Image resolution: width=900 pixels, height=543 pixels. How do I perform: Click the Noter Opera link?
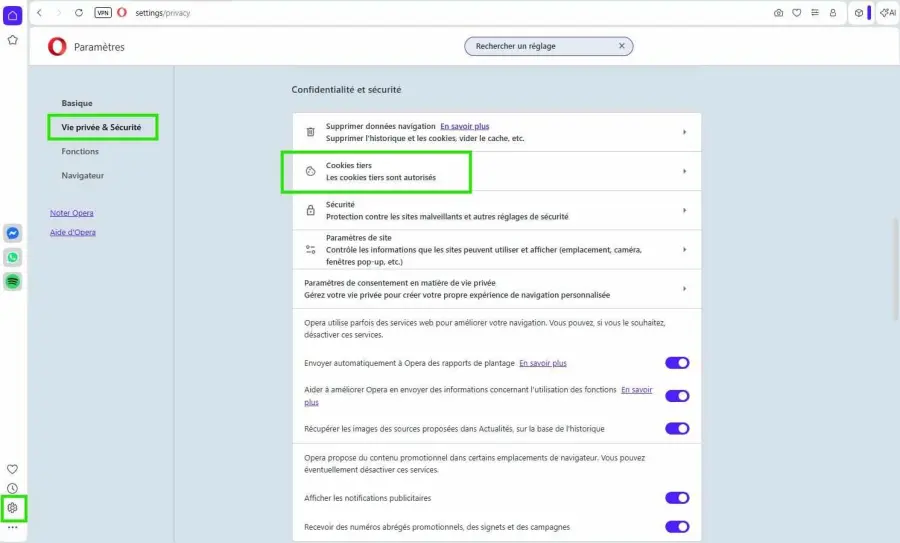(71, 213)
